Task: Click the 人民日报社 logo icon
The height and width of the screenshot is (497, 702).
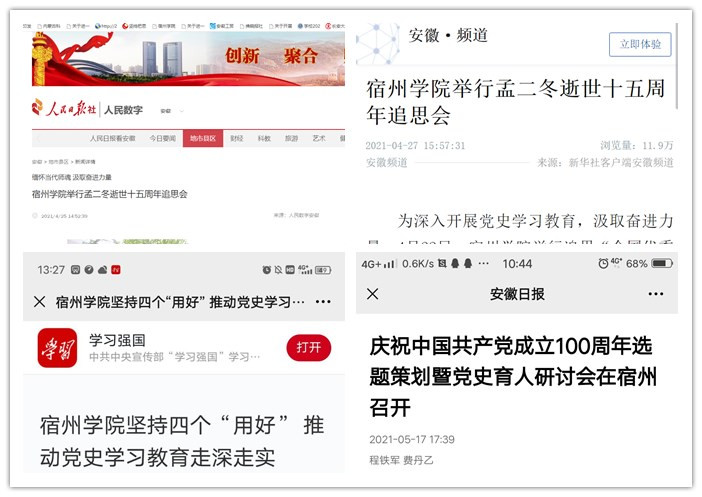Action: 37,107
